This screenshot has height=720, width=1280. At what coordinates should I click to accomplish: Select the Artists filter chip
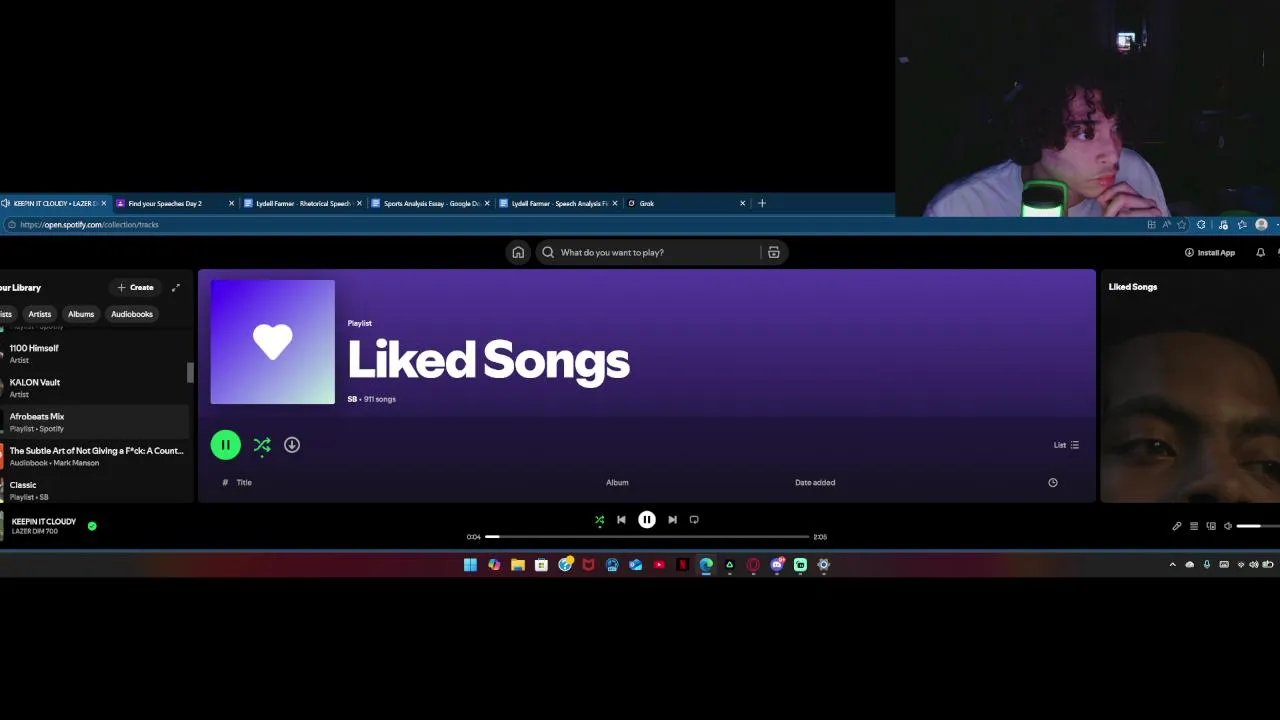[x=40, y=314]
